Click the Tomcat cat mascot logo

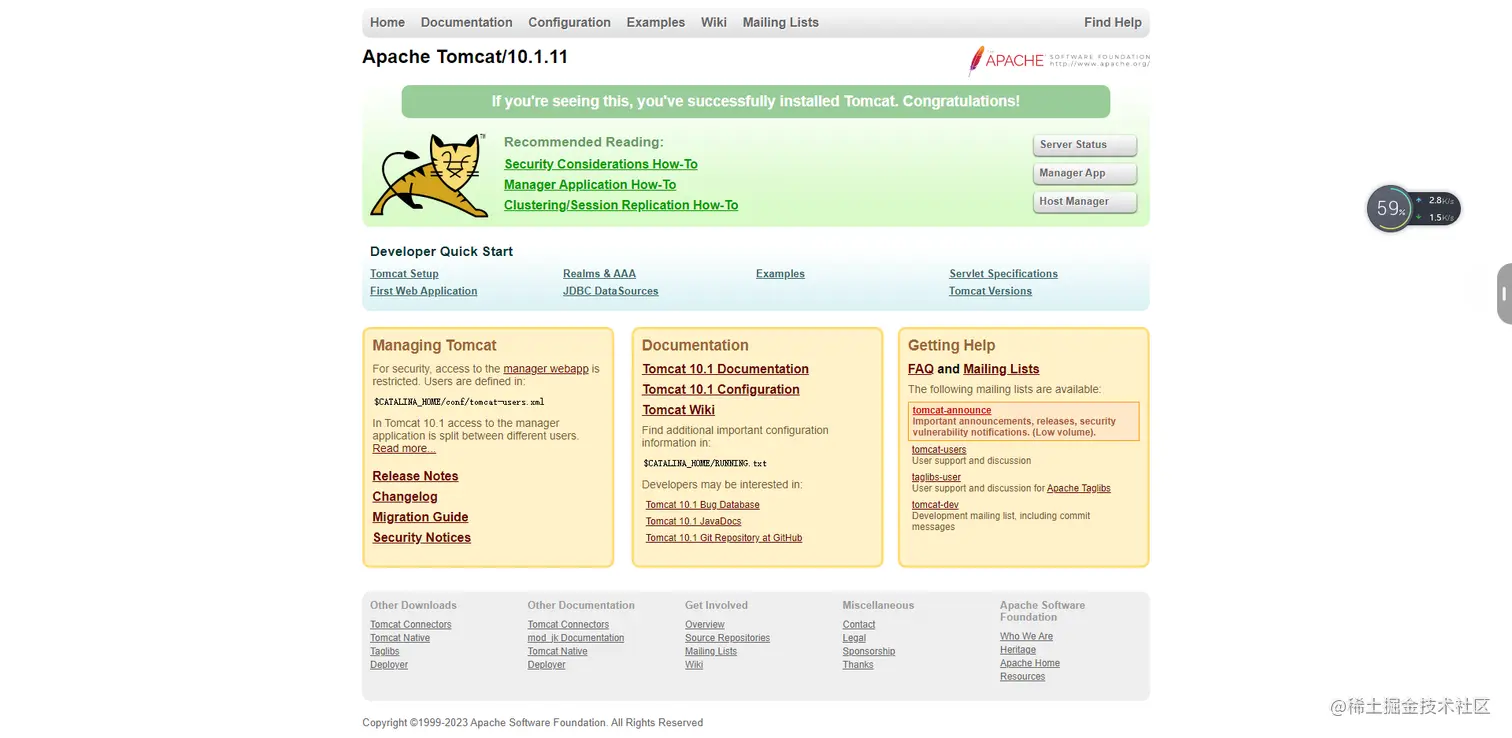pos(428,175)
